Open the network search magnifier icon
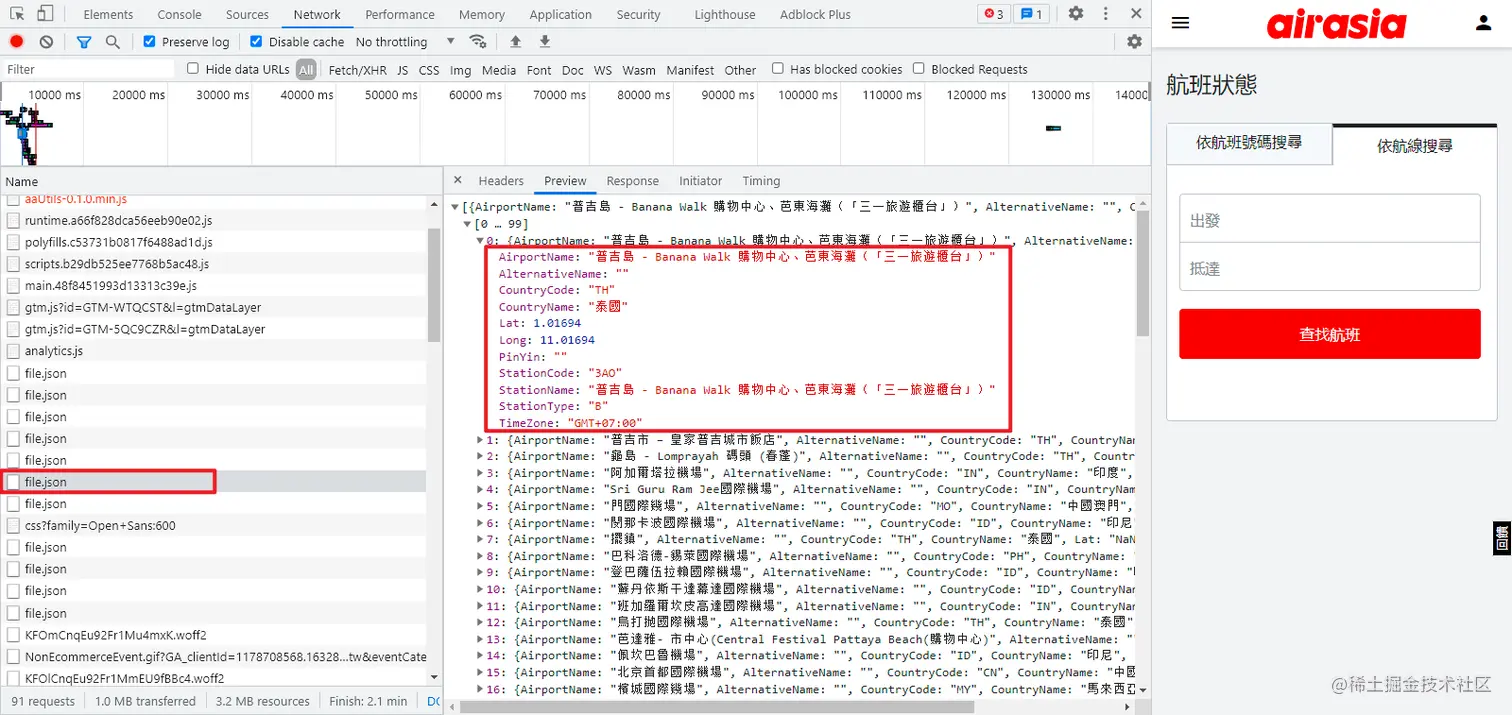Screen dimensions: 1512x715 click(x=113, y=41)
